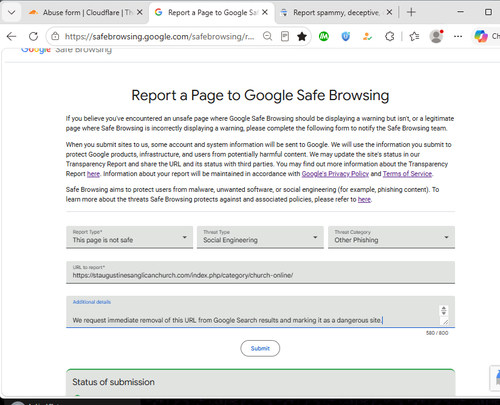Screen dimensions: 500x405
Task: Click the Status of submission heading
Action: [x=113, y=382]
